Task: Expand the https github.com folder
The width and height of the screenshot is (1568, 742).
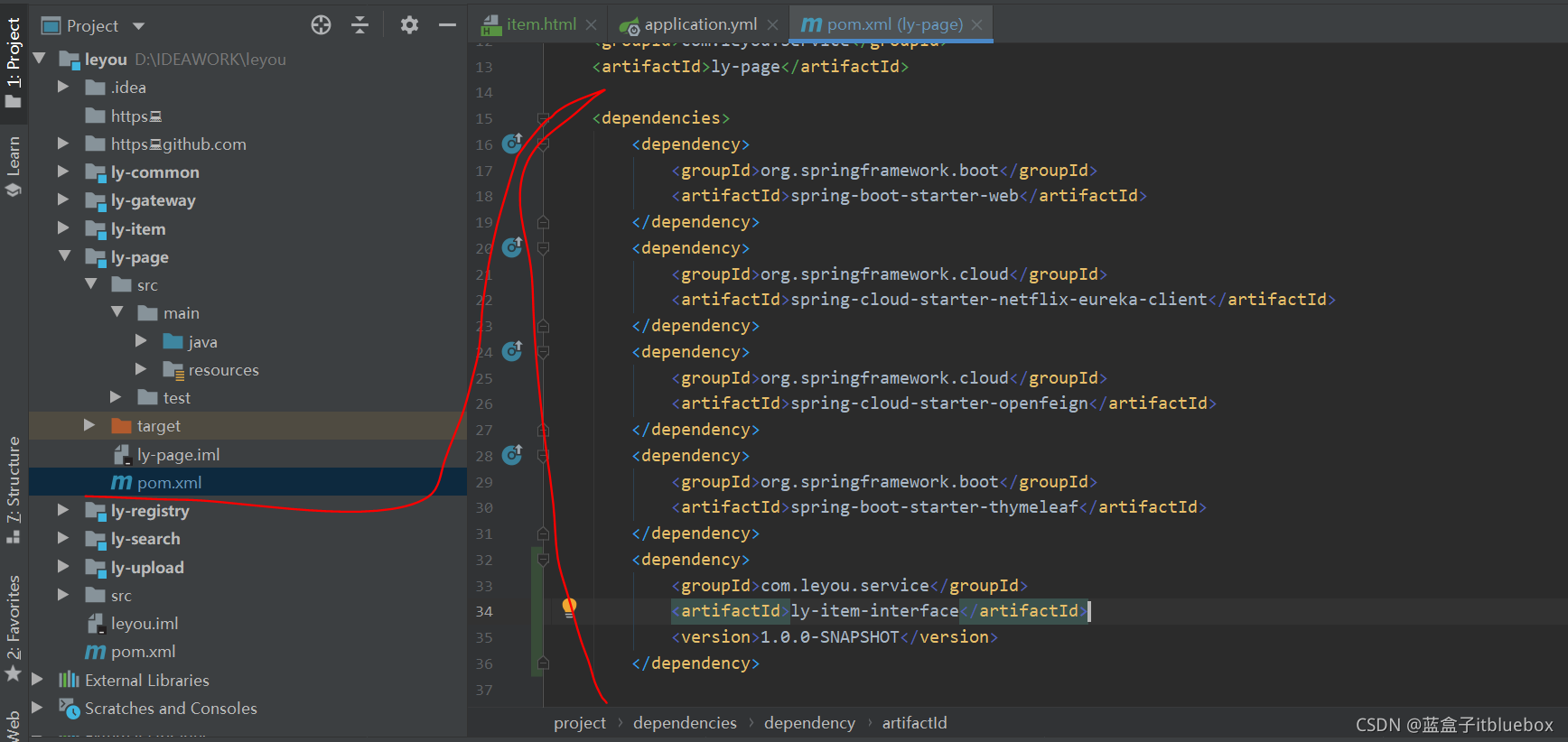Action: coord(63,144)
